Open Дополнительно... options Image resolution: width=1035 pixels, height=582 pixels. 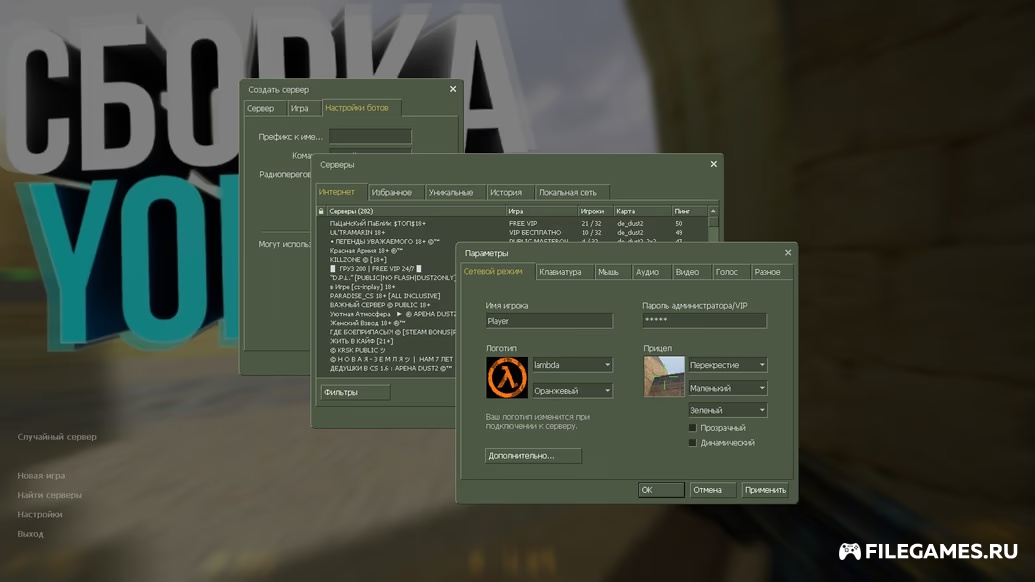tap(533, 456)
